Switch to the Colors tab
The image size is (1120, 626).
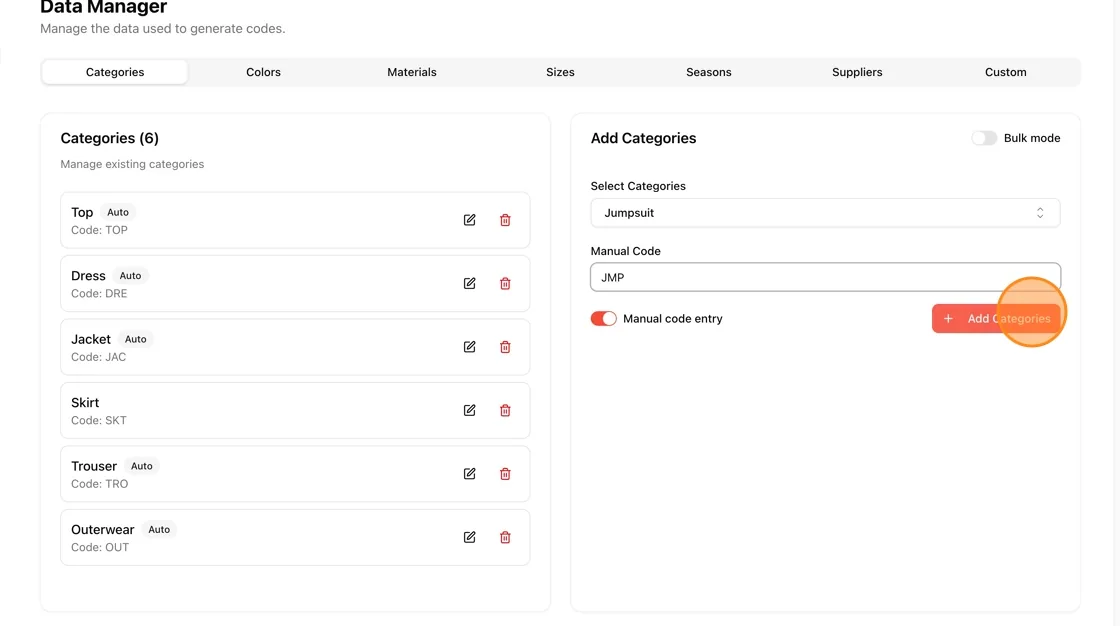point(264,72)
